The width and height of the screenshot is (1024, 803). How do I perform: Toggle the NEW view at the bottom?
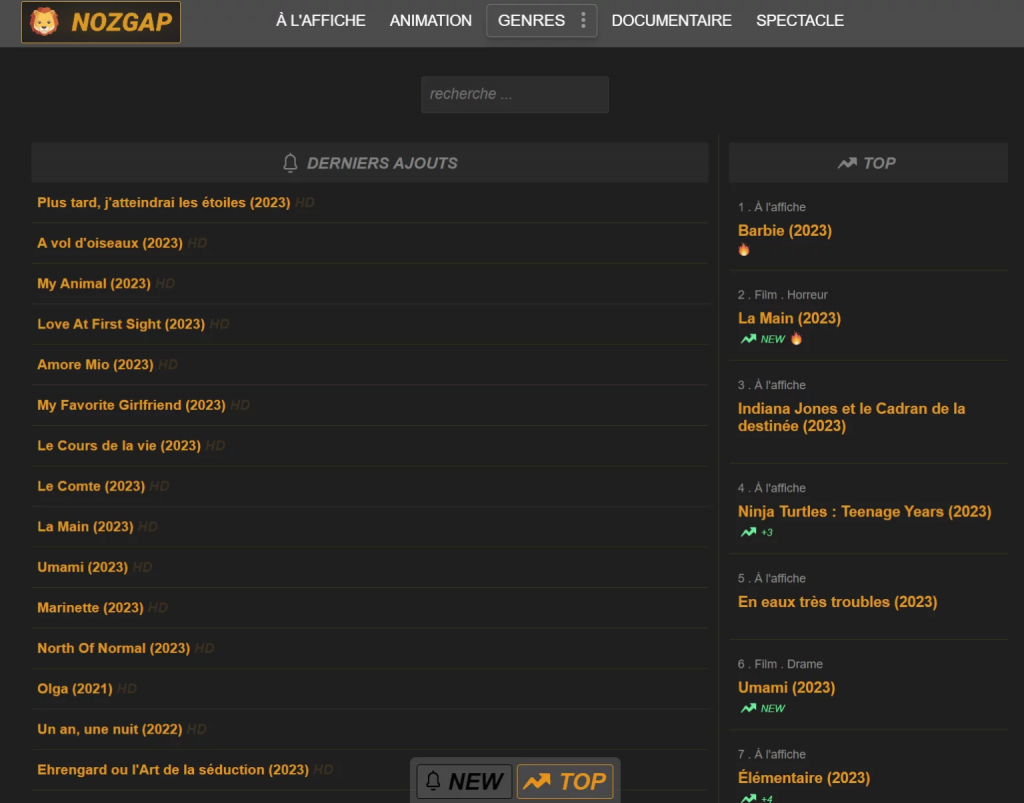coord(463,781)
